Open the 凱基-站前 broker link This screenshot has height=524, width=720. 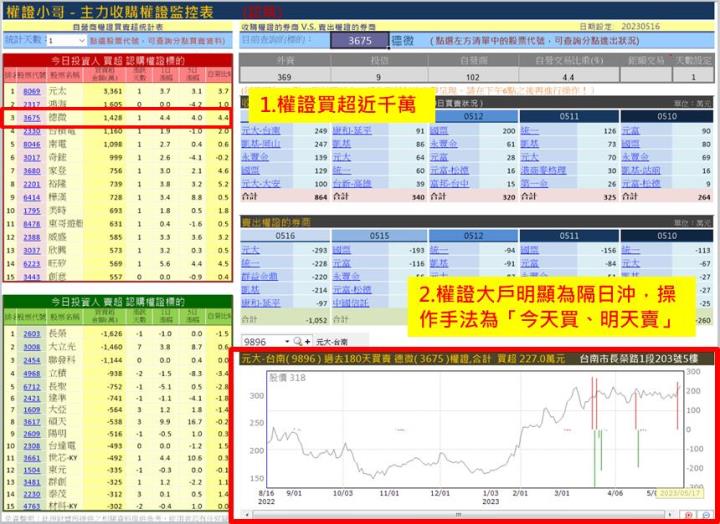[641, 170]
